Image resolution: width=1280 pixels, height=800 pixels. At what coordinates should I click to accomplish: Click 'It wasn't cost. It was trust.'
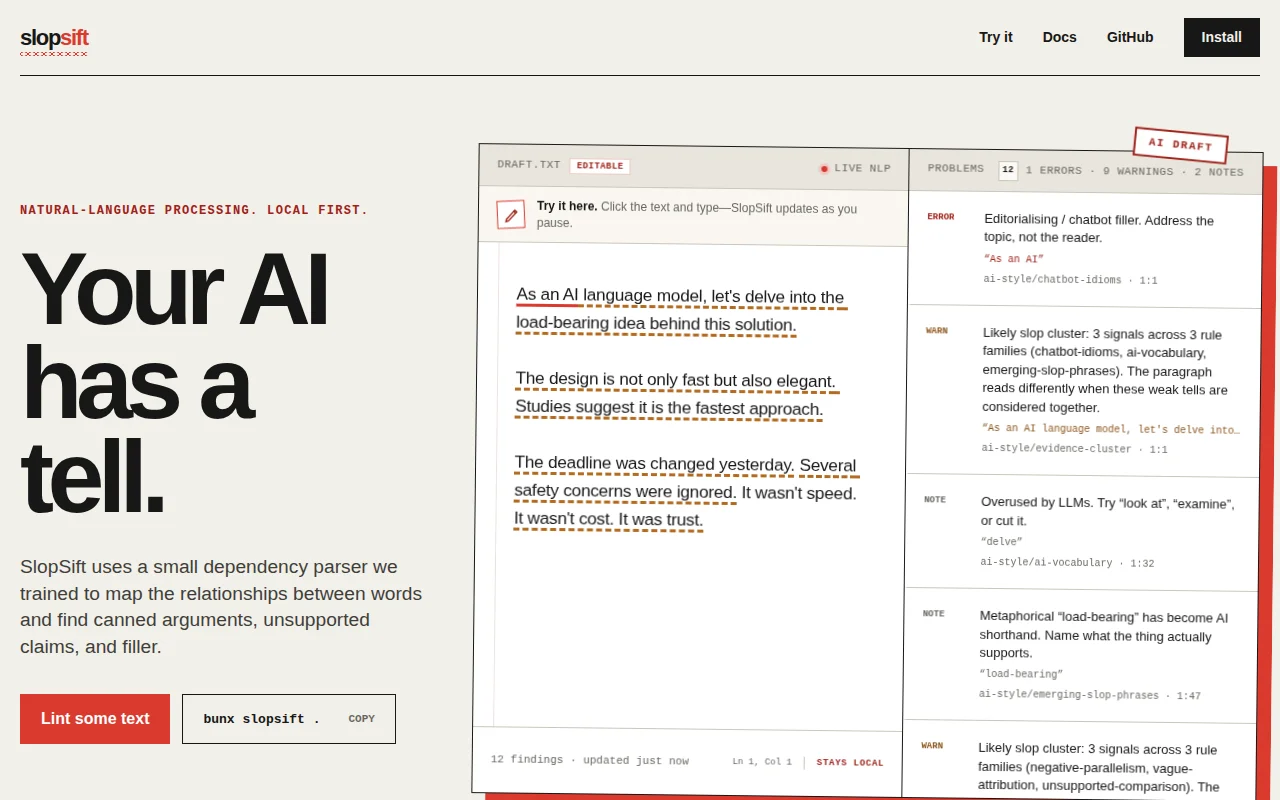pos(608,519)
